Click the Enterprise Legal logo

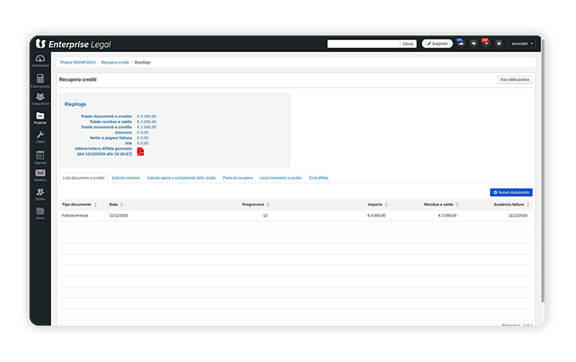[x=73, y=44]
